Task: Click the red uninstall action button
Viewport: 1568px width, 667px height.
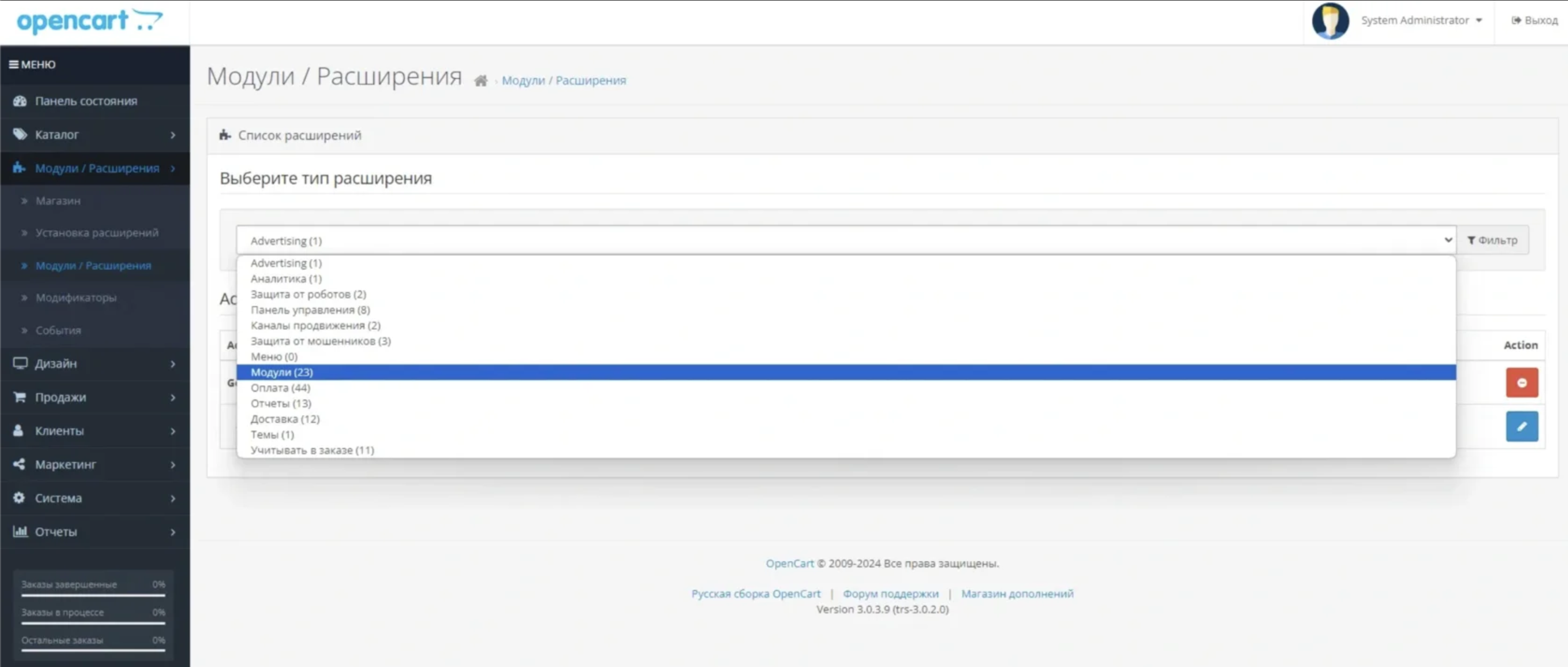Action: click(1521, 383)
